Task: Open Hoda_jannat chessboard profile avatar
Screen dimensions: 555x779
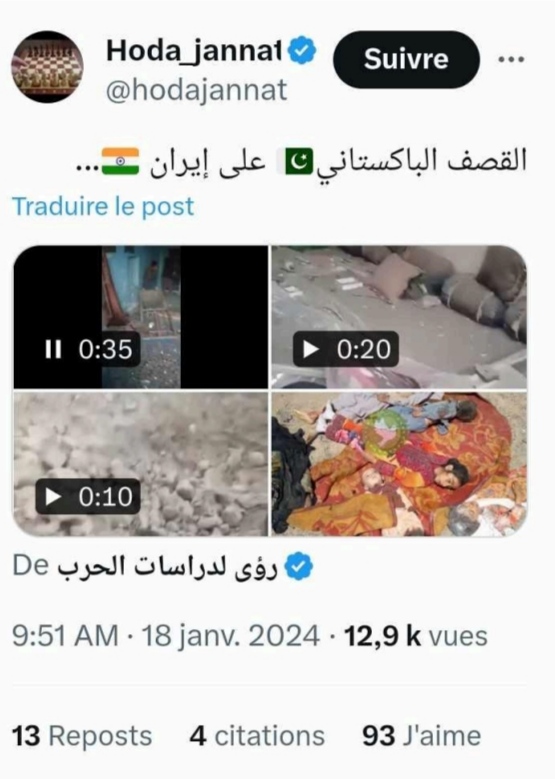Action: point(47,67)
